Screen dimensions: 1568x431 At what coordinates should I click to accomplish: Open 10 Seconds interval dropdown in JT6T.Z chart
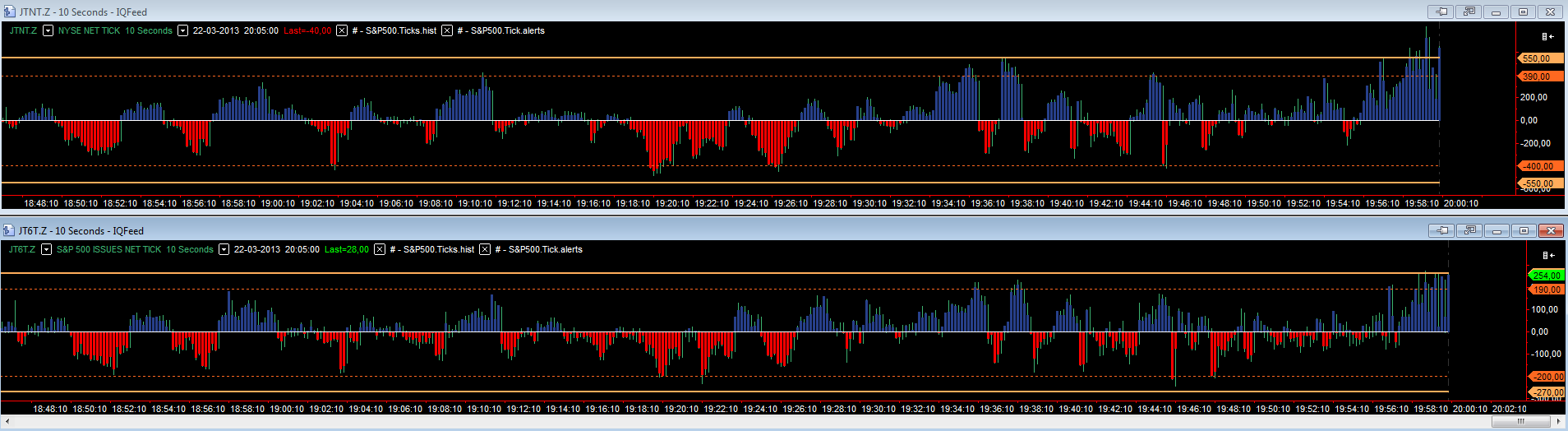(224, 249)
